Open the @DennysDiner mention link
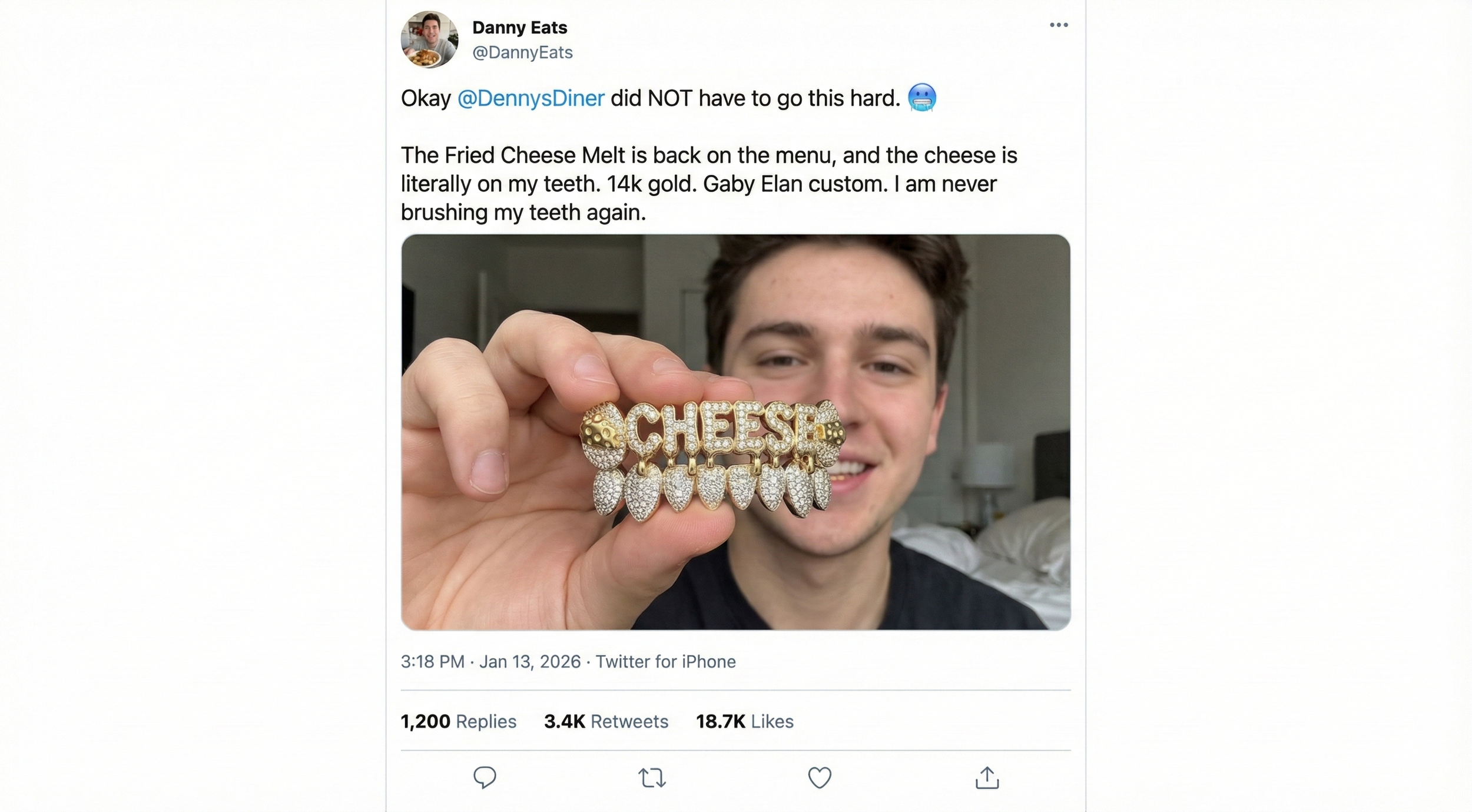Screen dimensions: 1472x812 click(531, 98)
